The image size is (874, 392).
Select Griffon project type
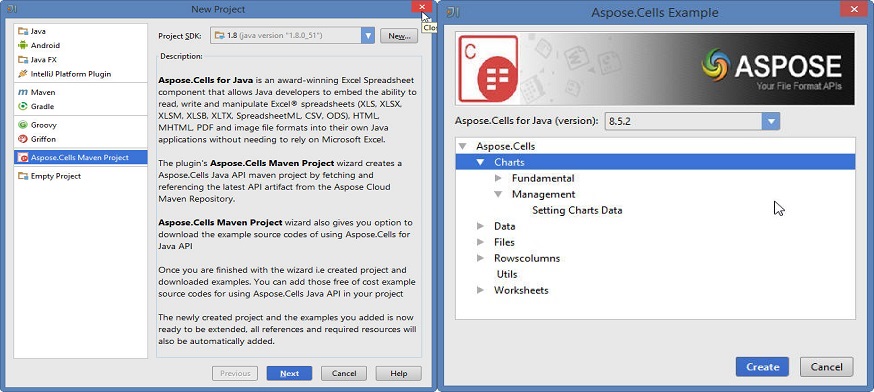pyautogui.click(x=81, y=139)
